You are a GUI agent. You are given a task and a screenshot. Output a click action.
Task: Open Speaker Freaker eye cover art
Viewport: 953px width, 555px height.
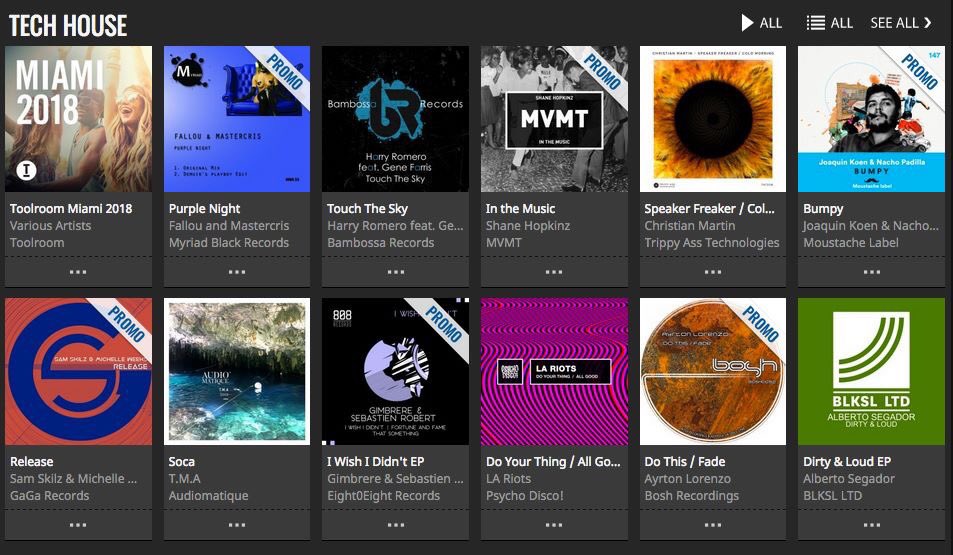point(713,119)
